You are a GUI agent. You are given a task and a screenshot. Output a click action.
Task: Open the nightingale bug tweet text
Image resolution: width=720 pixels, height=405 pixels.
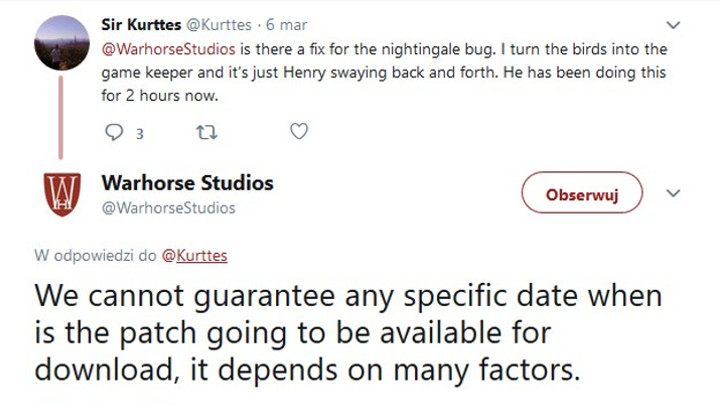pos(380,74)
